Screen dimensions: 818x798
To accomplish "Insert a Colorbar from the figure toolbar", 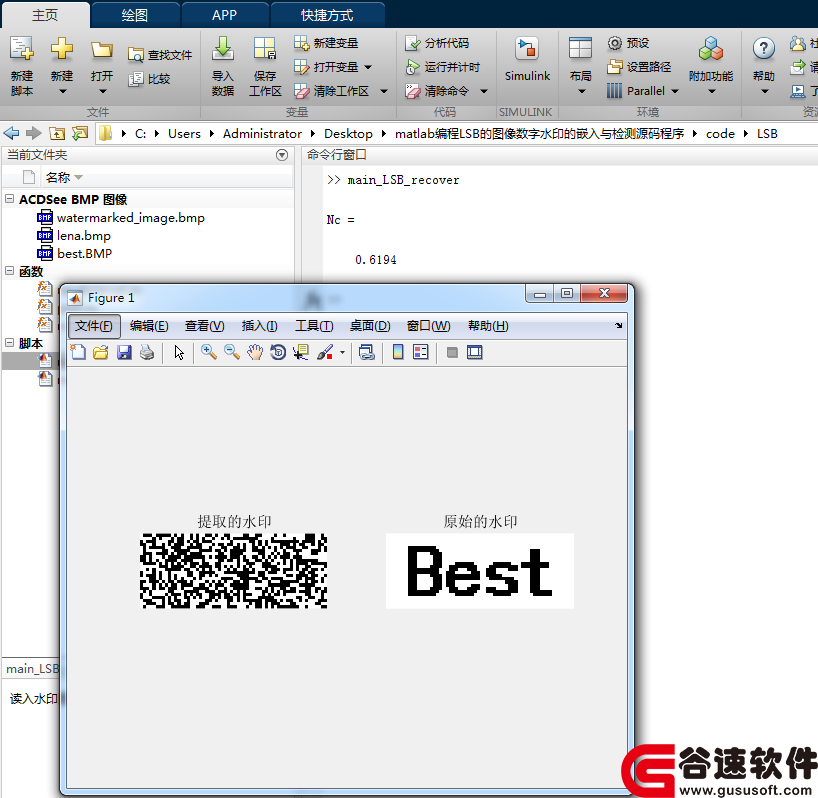I will pos(398,353).
